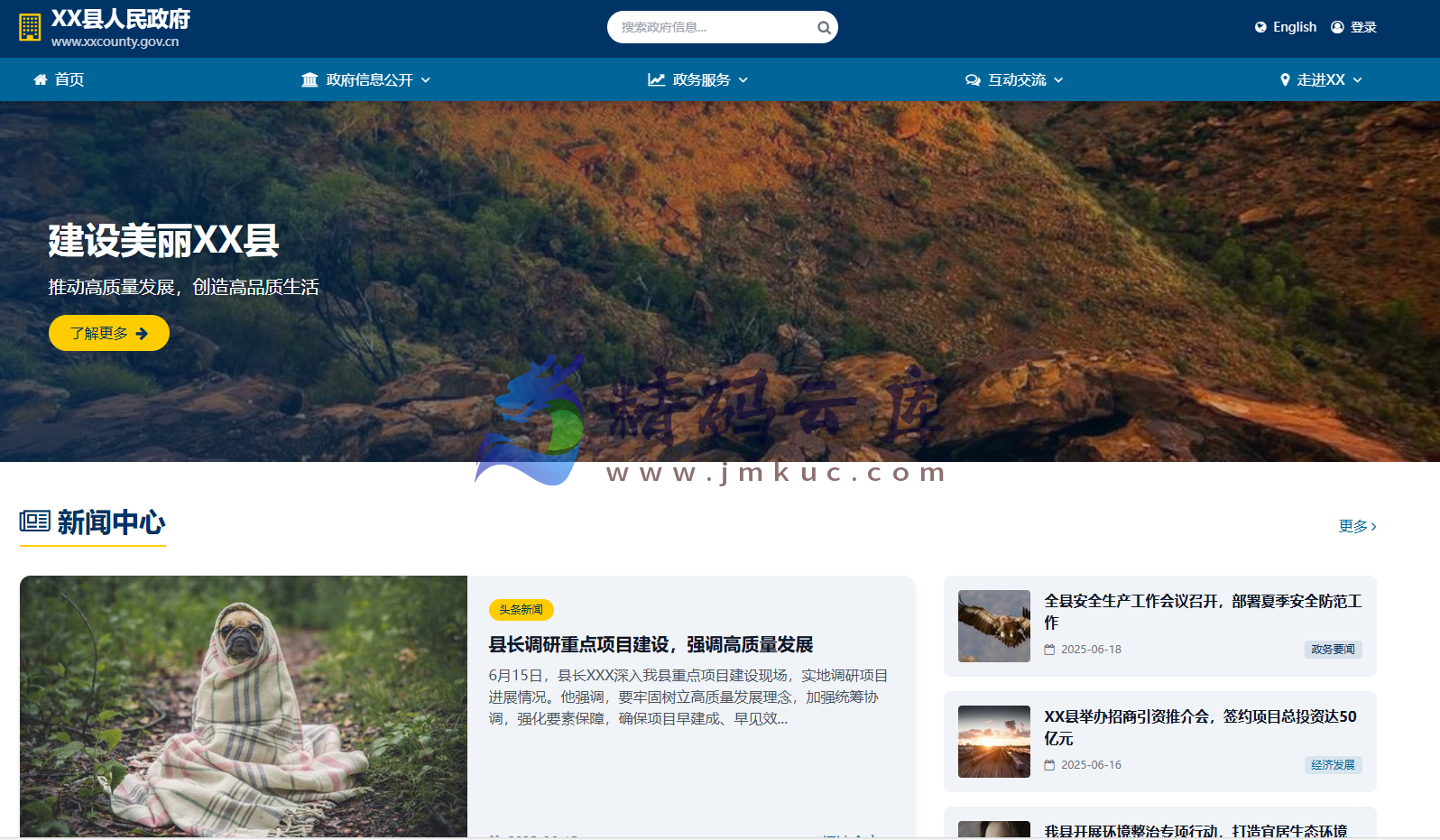Viewport: 1440px width, 840px height.
Task: Click the bank icon beside 政府信息公开
Action: 309,79
